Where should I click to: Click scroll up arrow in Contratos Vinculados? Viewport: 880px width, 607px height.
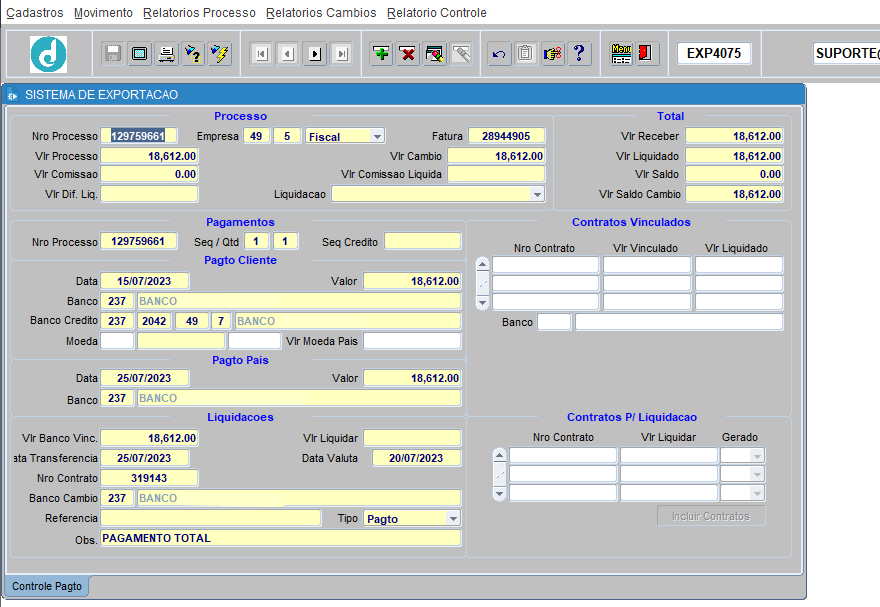pyautogui.click(x=482, y=264)
